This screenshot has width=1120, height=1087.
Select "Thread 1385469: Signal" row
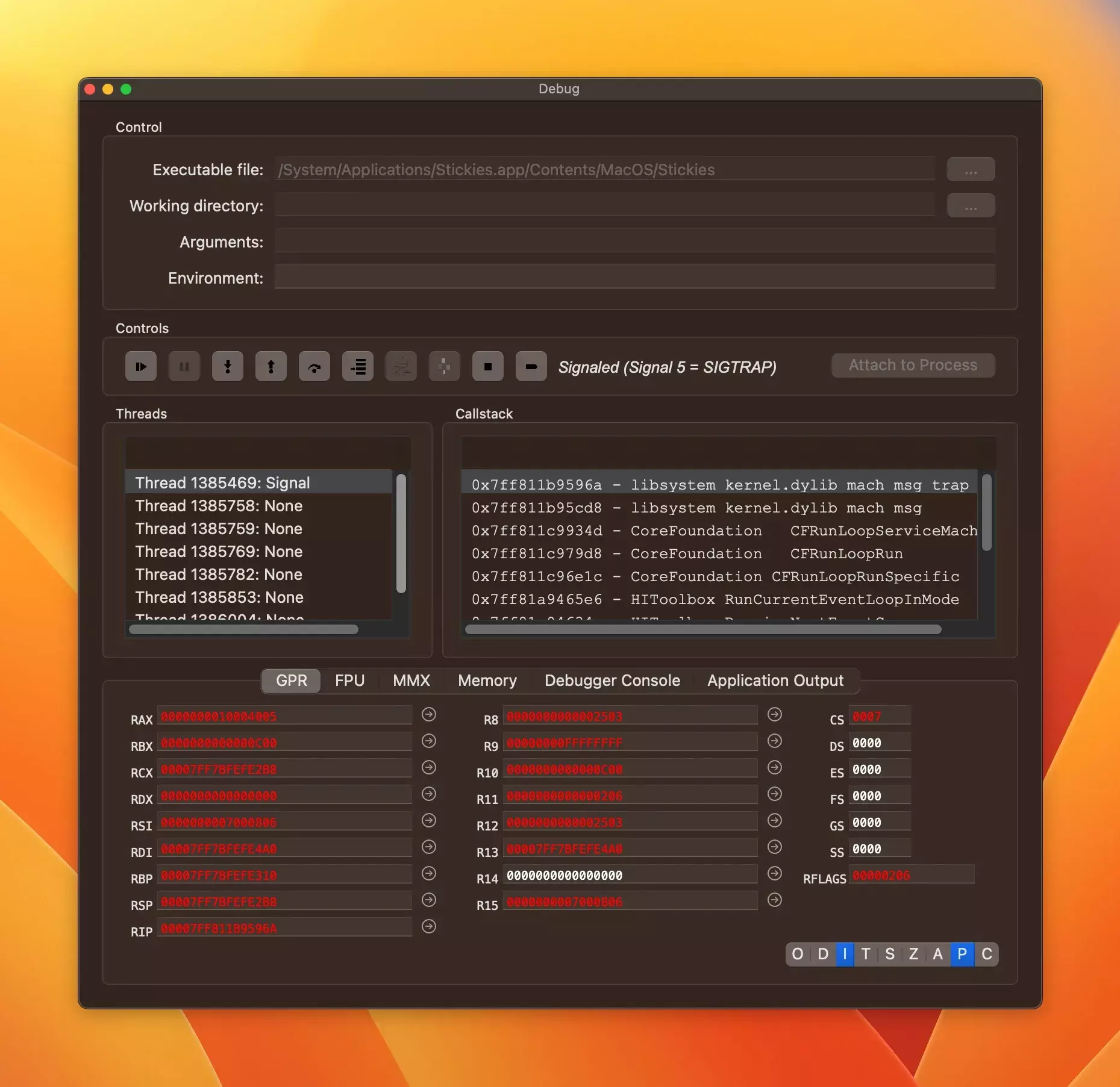click(x=258, y=482)
